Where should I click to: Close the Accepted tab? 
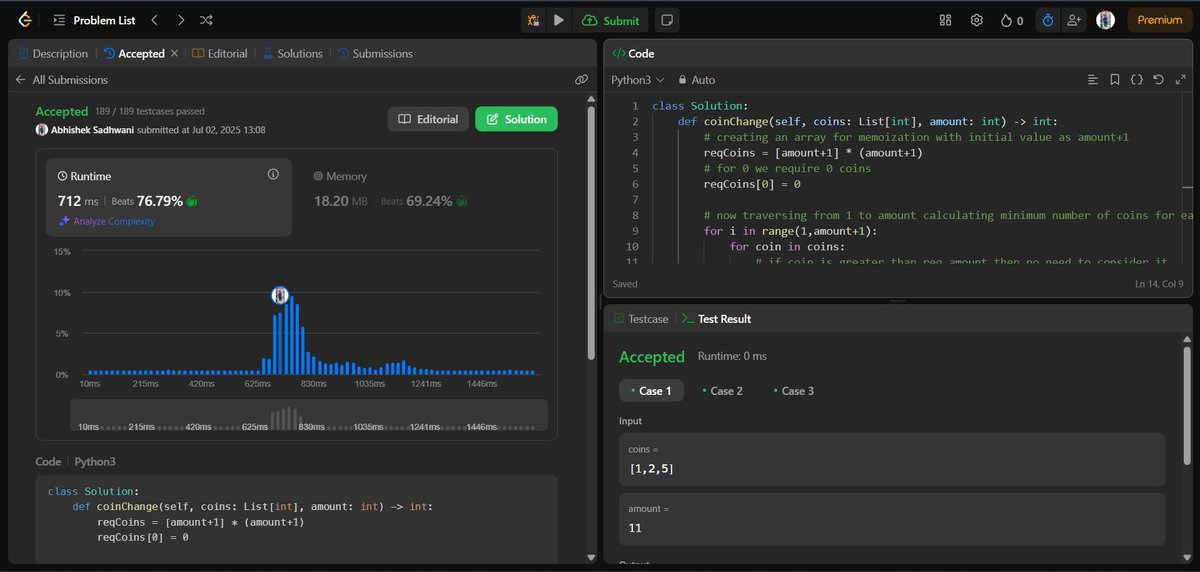(x=175, y=54)
